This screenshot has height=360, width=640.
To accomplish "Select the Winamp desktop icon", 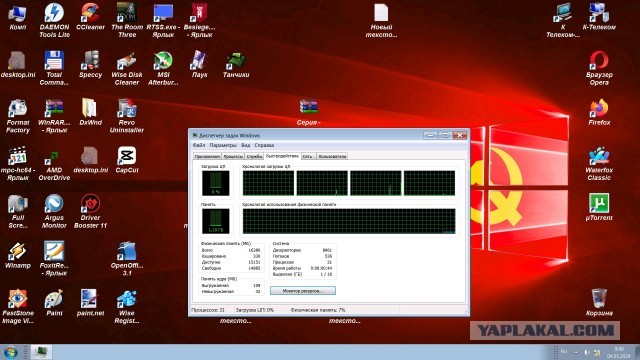I will point(18,255).
